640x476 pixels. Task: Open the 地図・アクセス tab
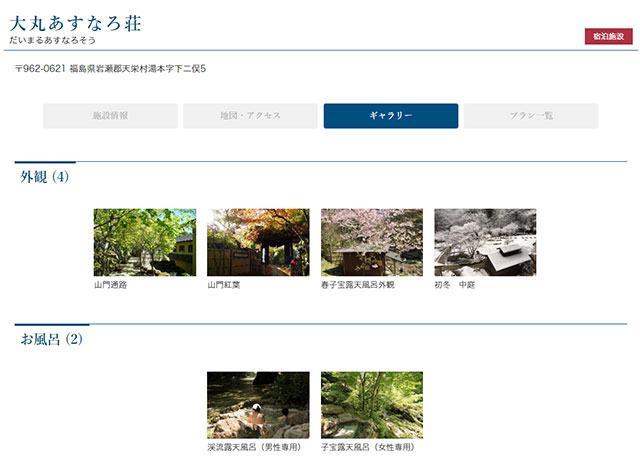click(x=250, y=116)
